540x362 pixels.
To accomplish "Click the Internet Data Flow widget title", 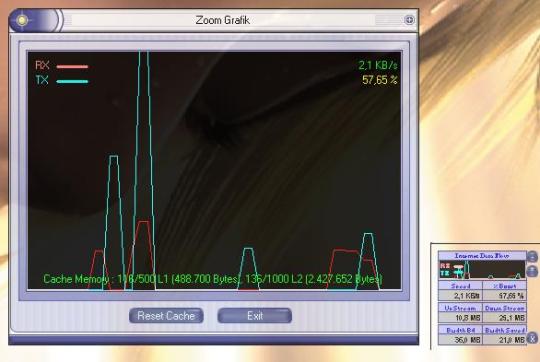I will click(482, 256).
